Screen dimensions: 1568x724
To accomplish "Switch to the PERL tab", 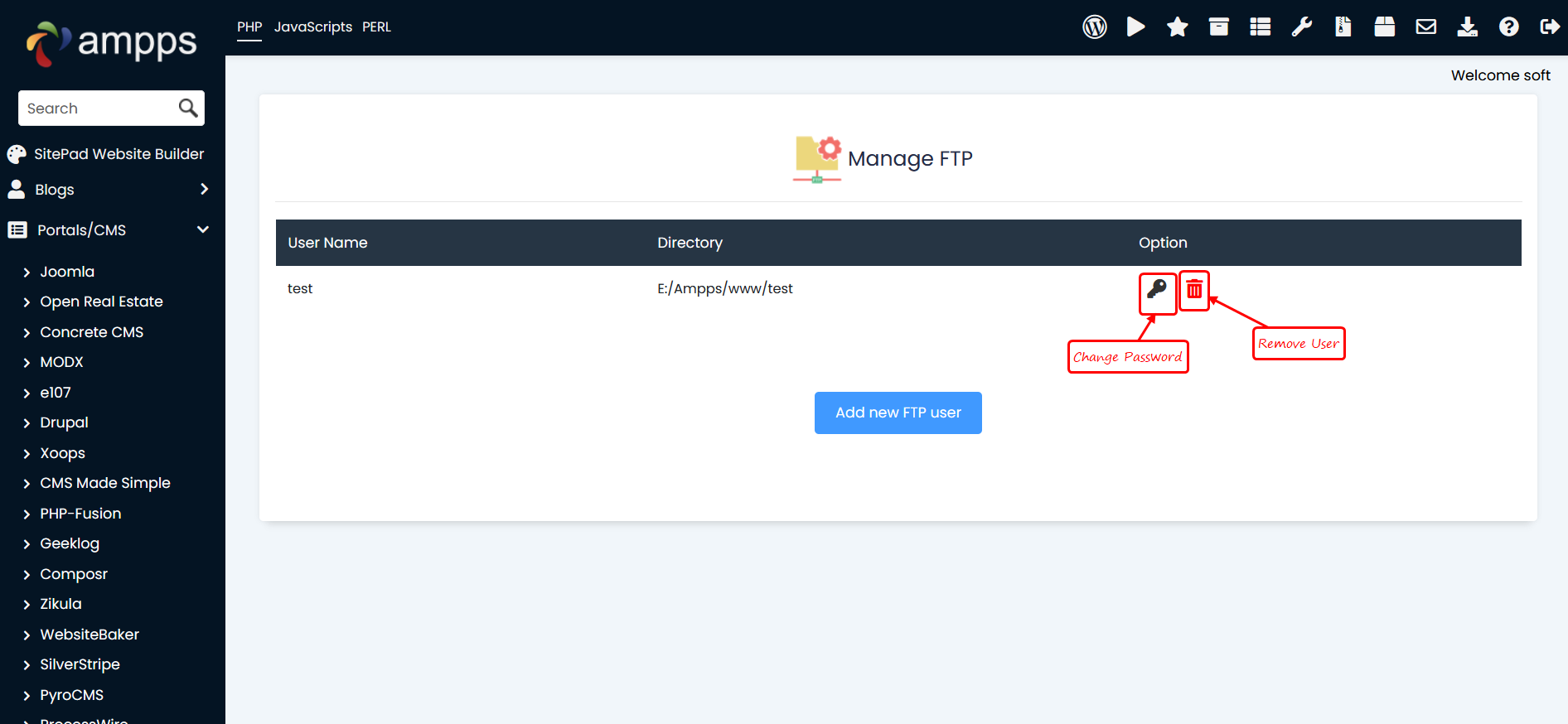I will click(x=376, y=27).
